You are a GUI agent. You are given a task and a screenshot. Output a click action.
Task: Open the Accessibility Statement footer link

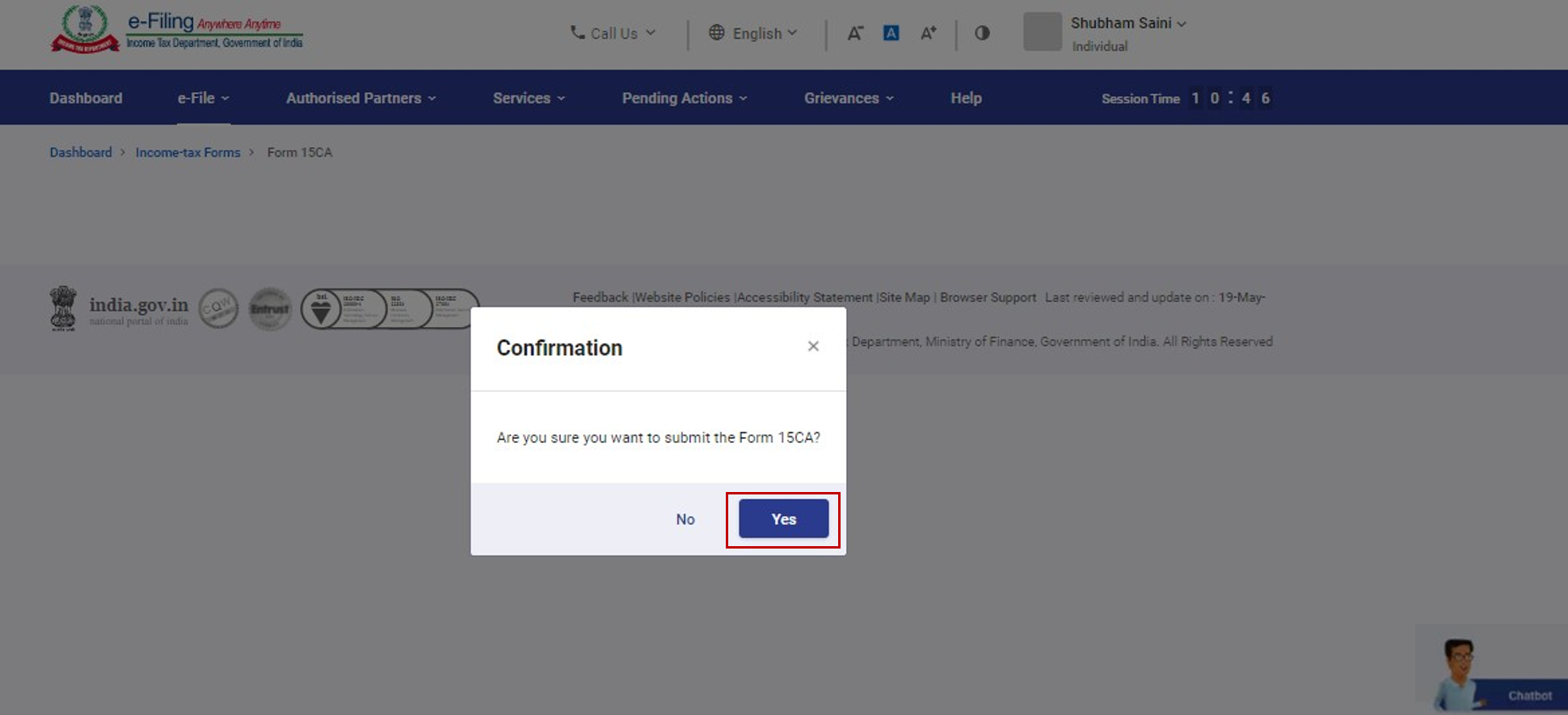click(804, 297)
